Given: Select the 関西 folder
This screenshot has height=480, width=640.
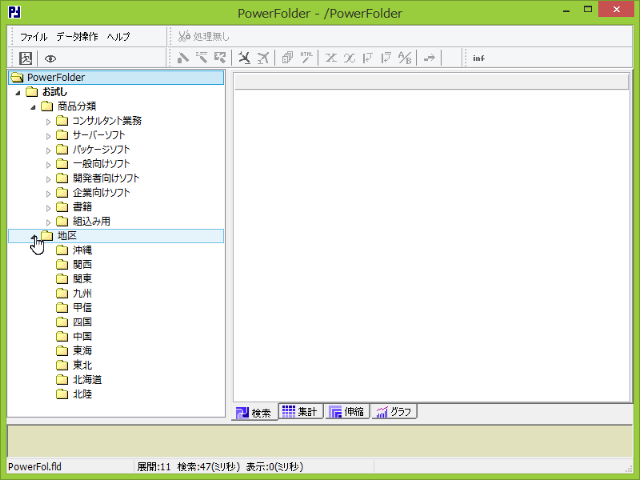Looking at the screenshot, I should click(82, 264).
